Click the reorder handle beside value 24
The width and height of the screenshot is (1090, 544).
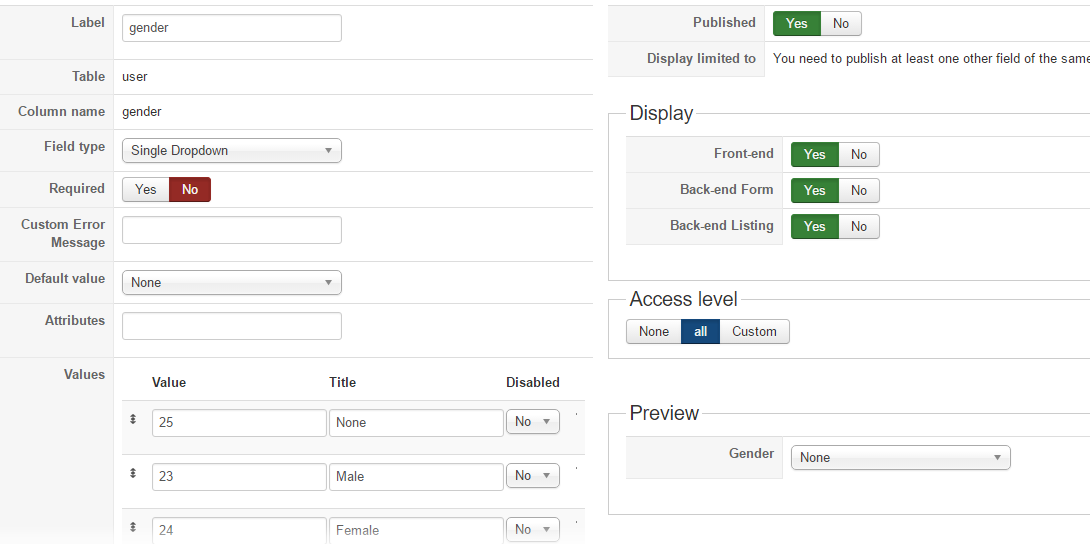(133, 527)
